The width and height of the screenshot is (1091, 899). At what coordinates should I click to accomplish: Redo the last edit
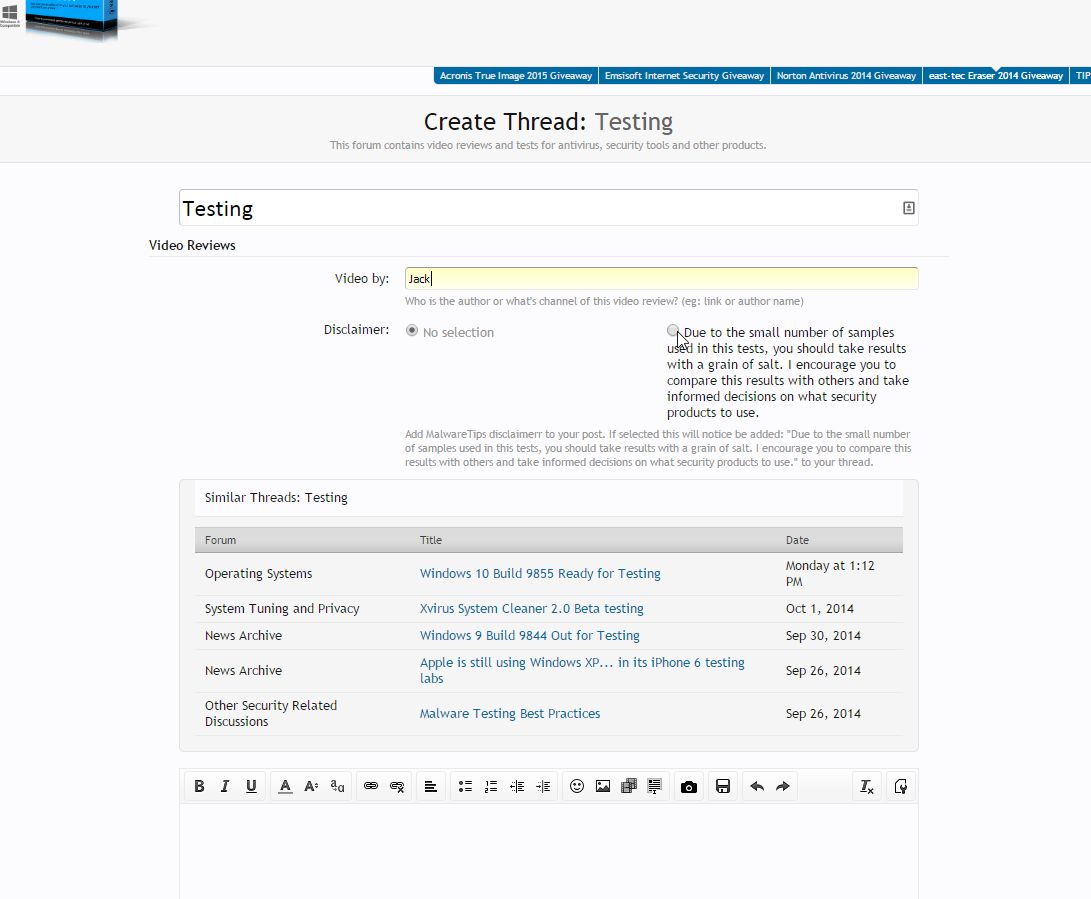(783, 786)
